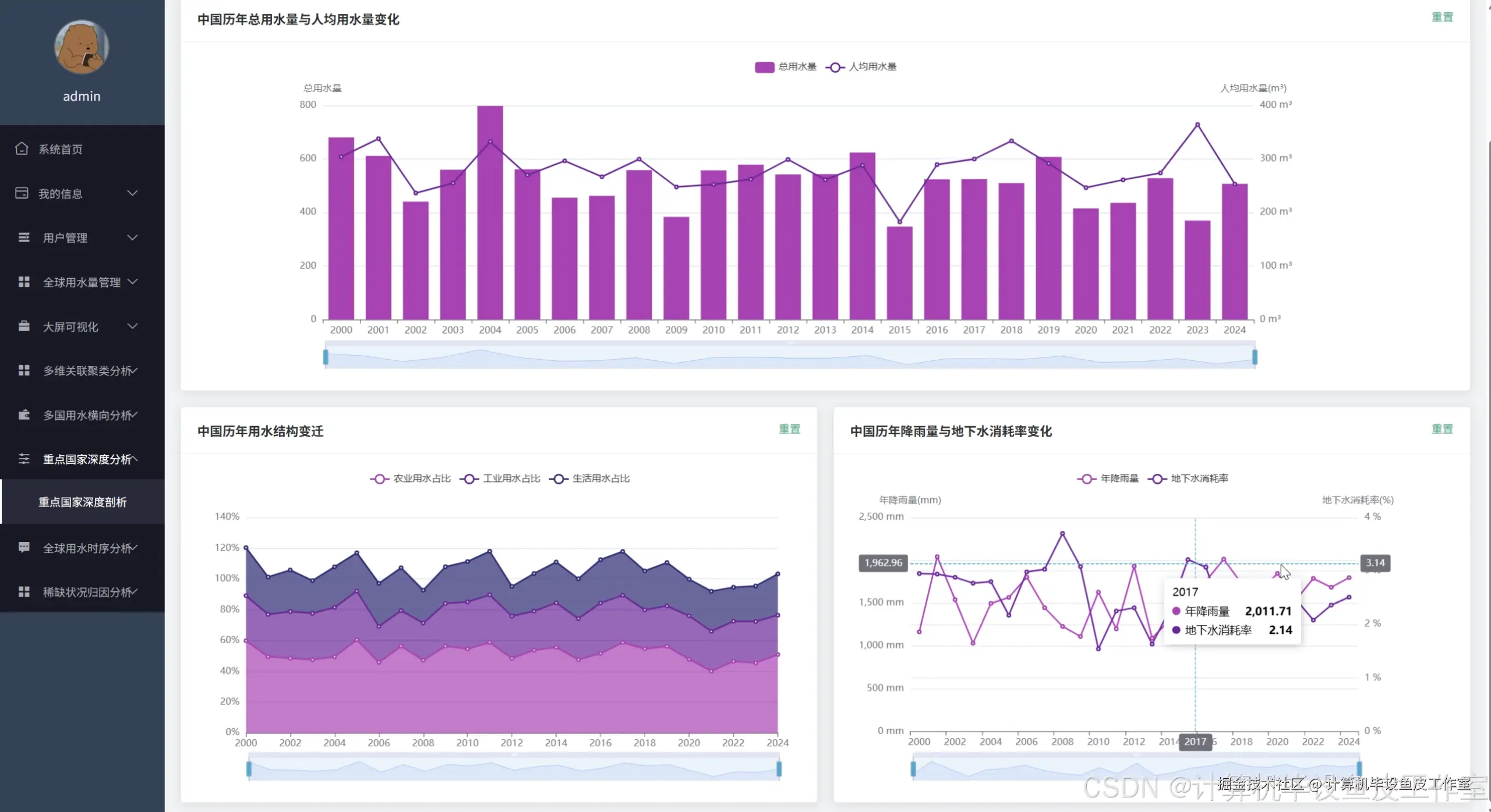Click the home icon beside 系统首页
The width and height of the screenshot is (1491, 812).
click(x=22, y=148)
